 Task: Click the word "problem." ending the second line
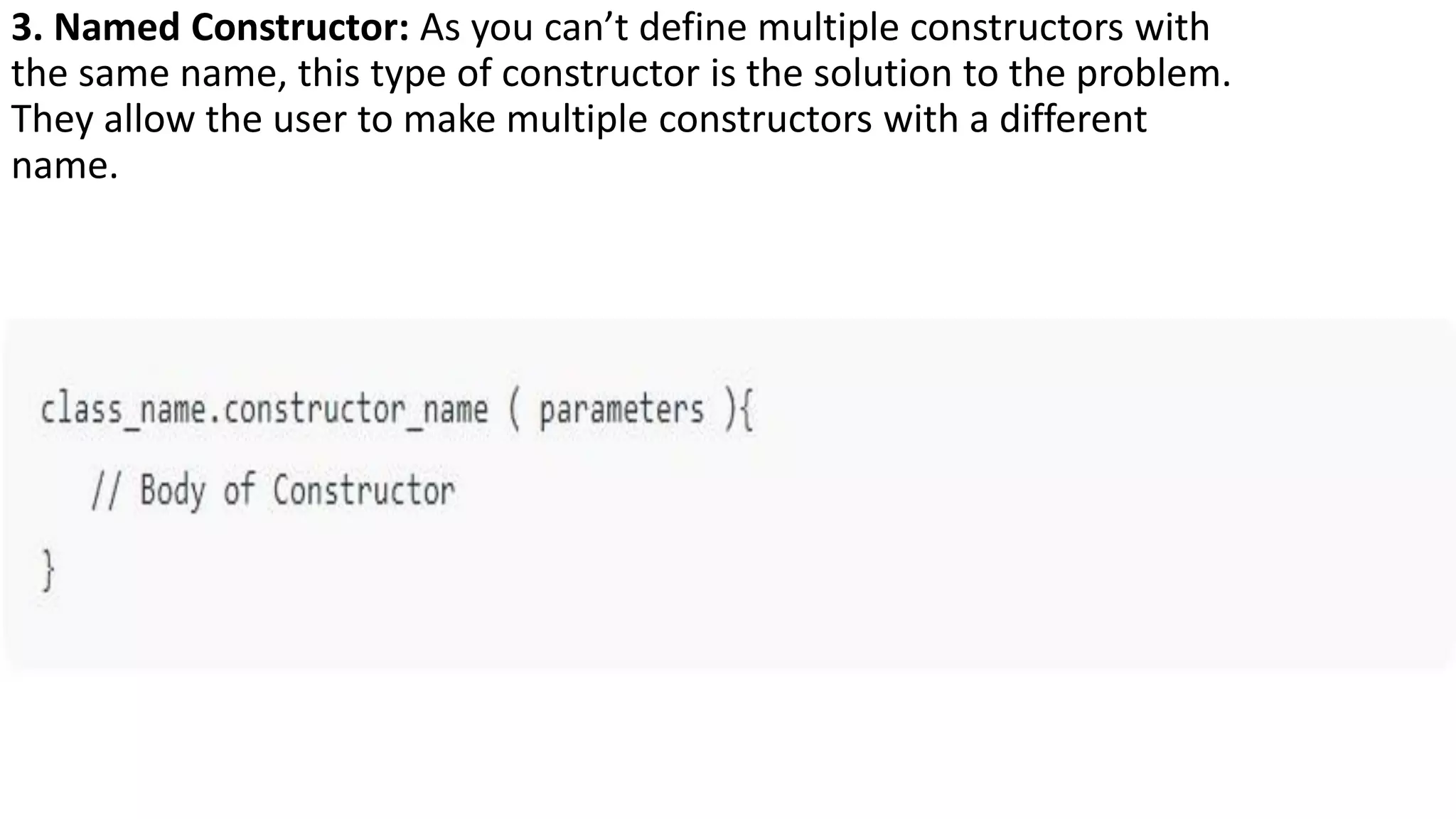pyautogui.click(x=1153, y=74)
